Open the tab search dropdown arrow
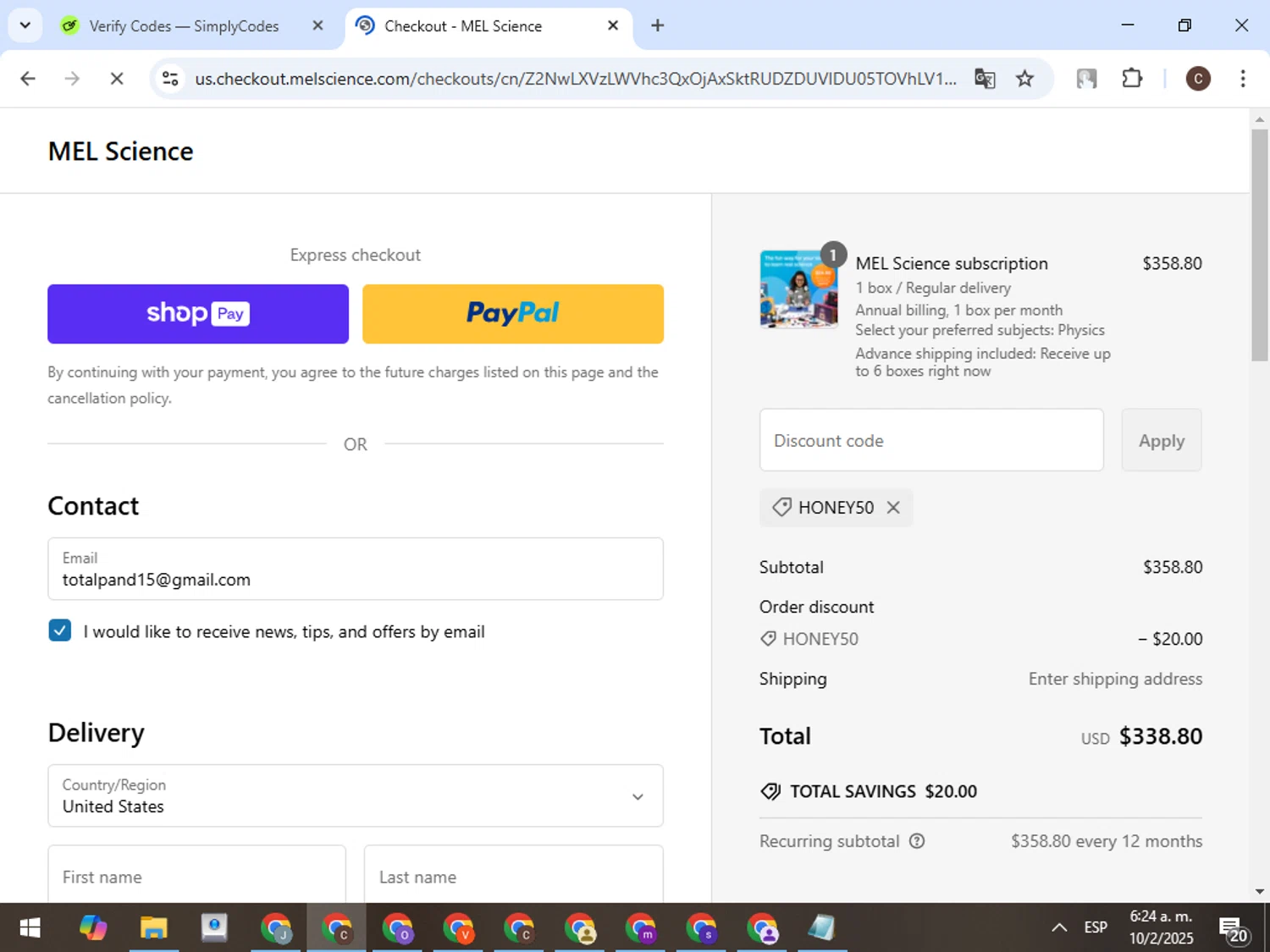The image size is (1270, 952). [x=25, y=25]
